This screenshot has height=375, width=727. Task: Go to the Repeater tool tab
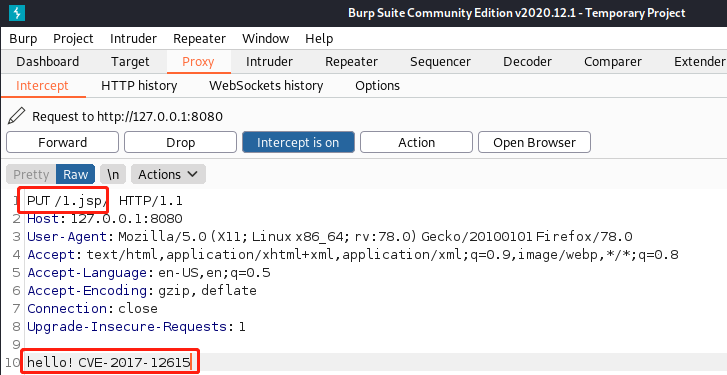351,62
